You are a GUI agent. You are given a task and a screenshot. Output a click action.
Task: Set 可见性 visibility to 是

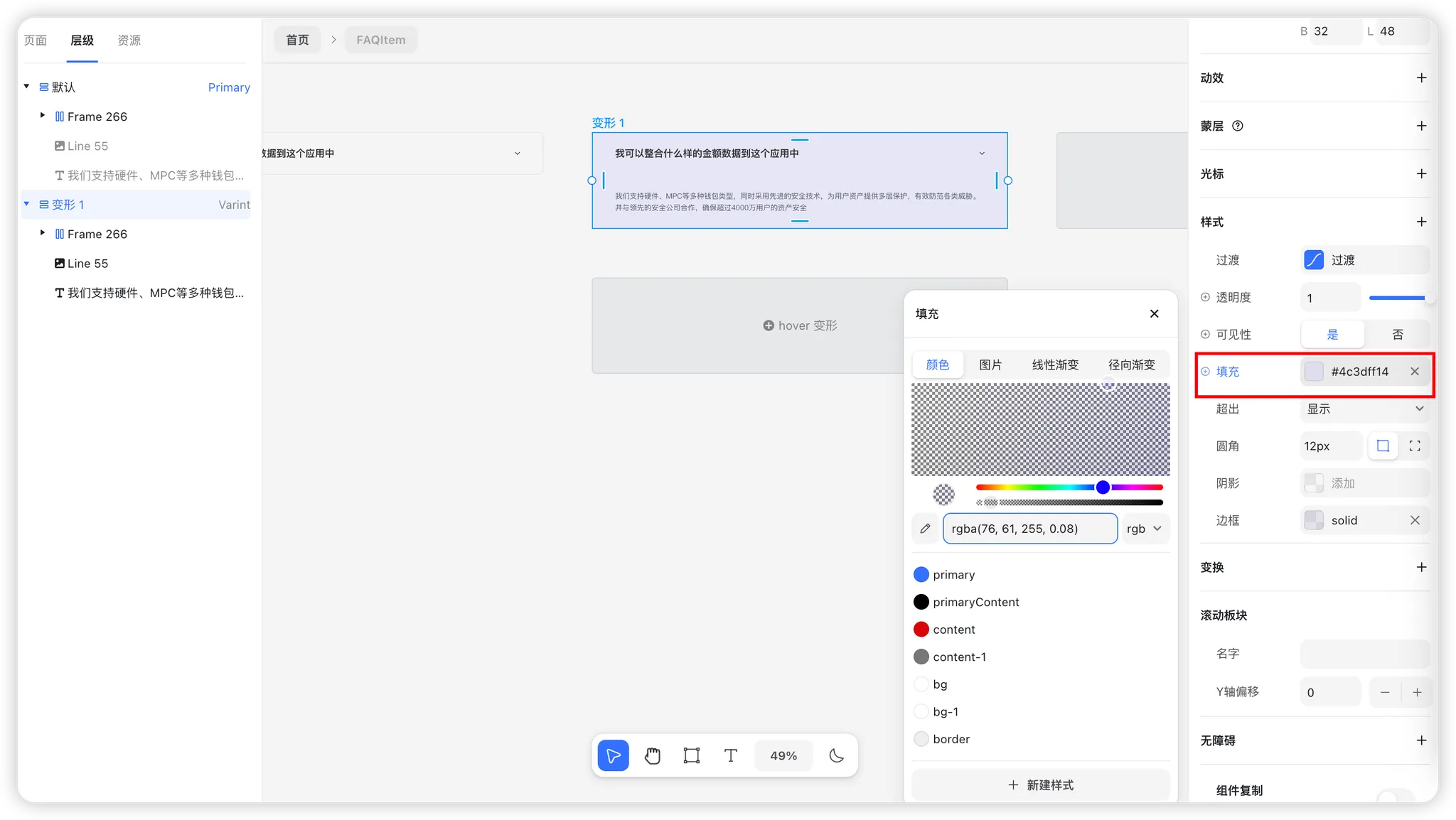click(x=1332, y=335)
